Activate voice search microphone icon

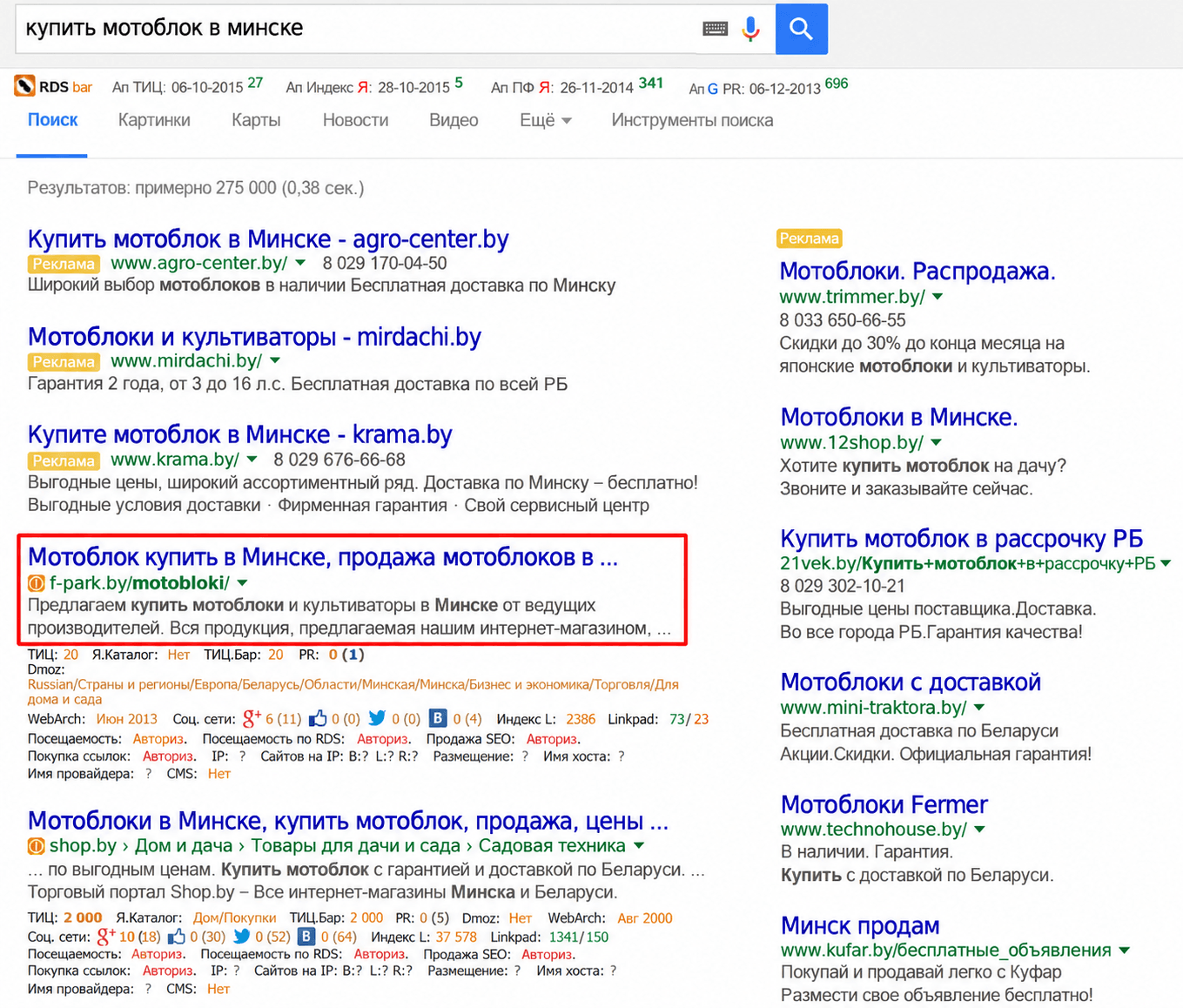click(750, 29)
